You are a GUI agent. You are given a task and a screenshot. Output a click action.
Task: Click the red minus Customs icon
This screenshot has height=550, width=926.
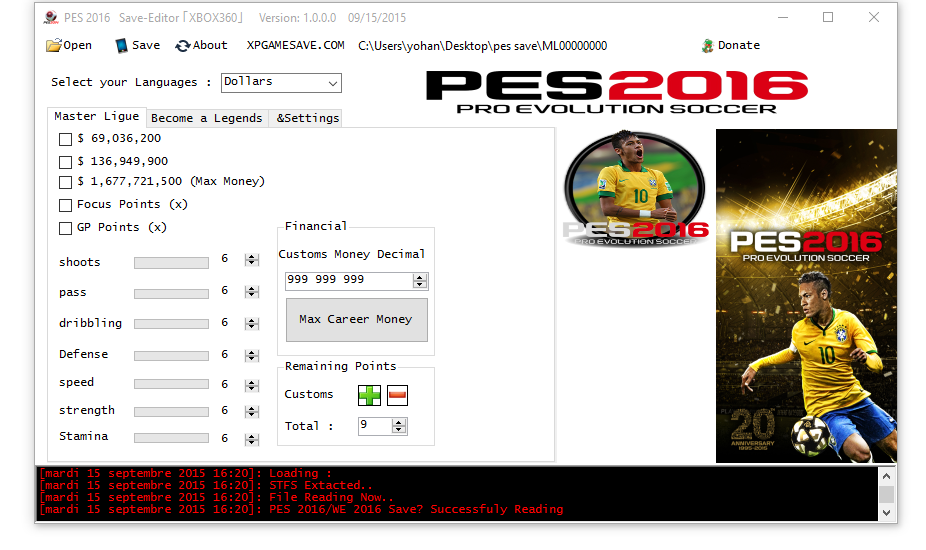[x=396, y=395]
